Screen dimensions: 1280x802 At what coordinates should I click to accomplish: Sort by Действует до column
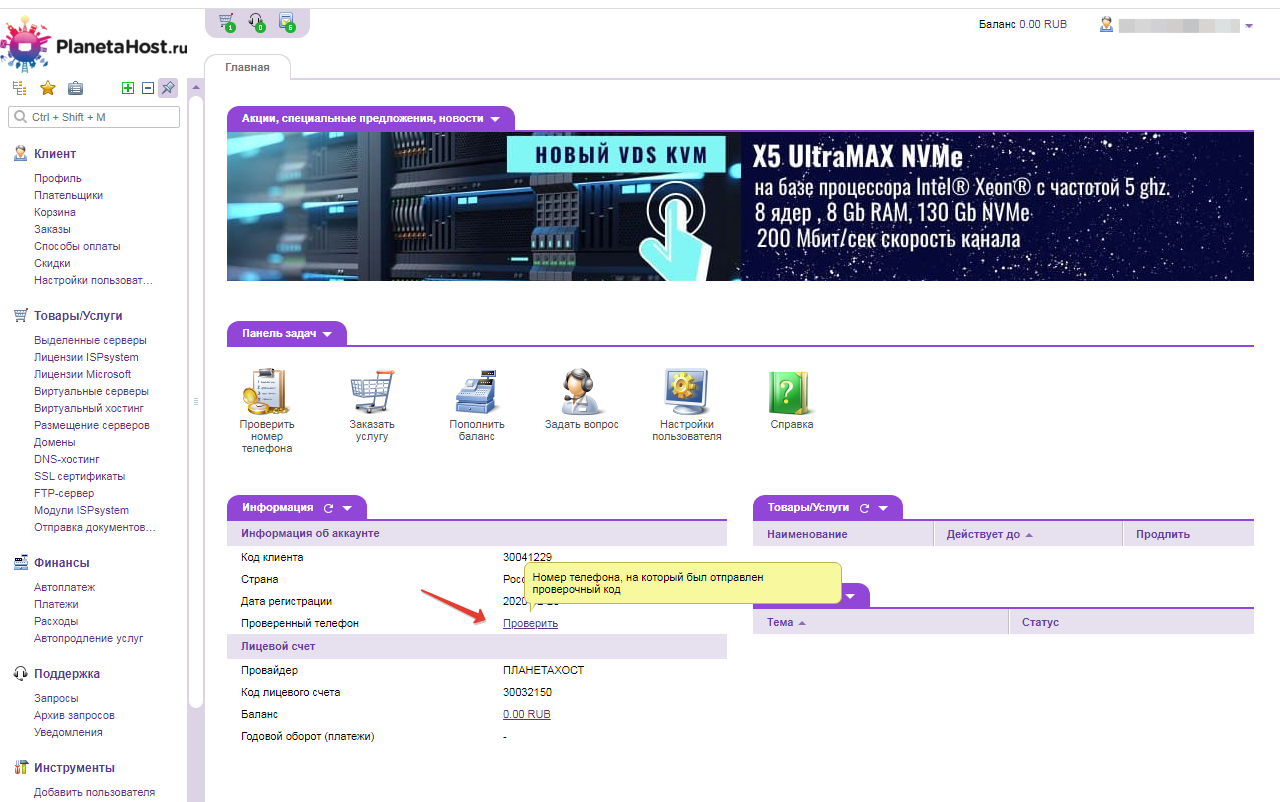point(1028,534)
